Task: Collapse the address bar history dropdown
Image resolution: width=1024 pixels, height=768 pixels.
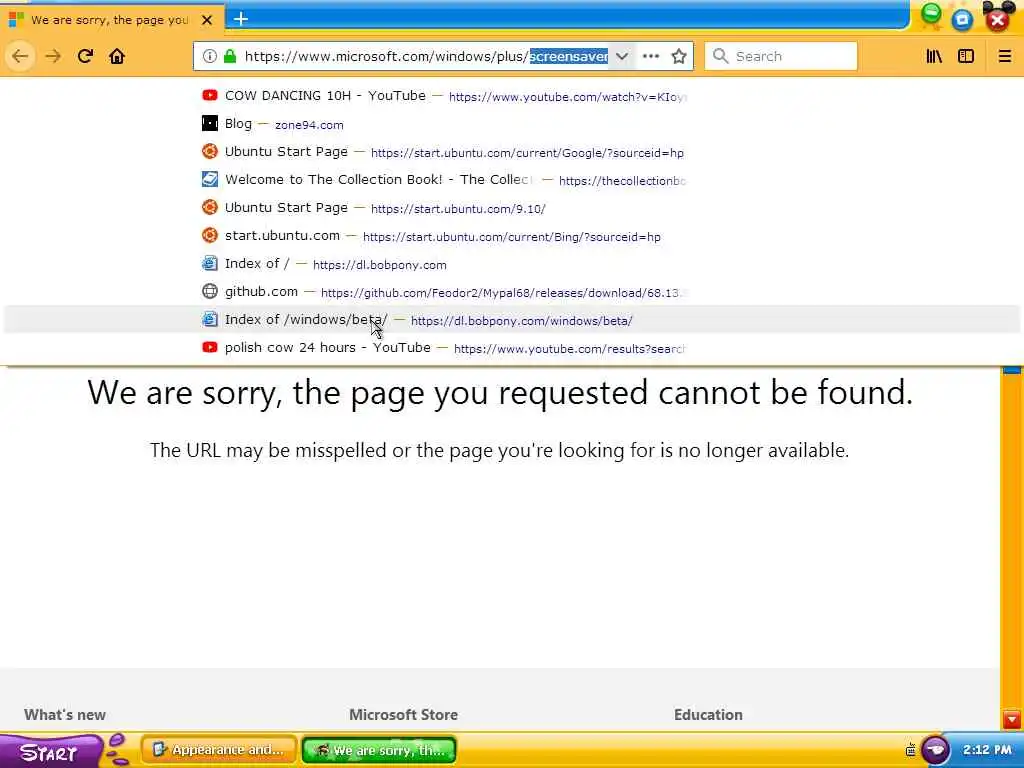Action: tap(622, 56)
